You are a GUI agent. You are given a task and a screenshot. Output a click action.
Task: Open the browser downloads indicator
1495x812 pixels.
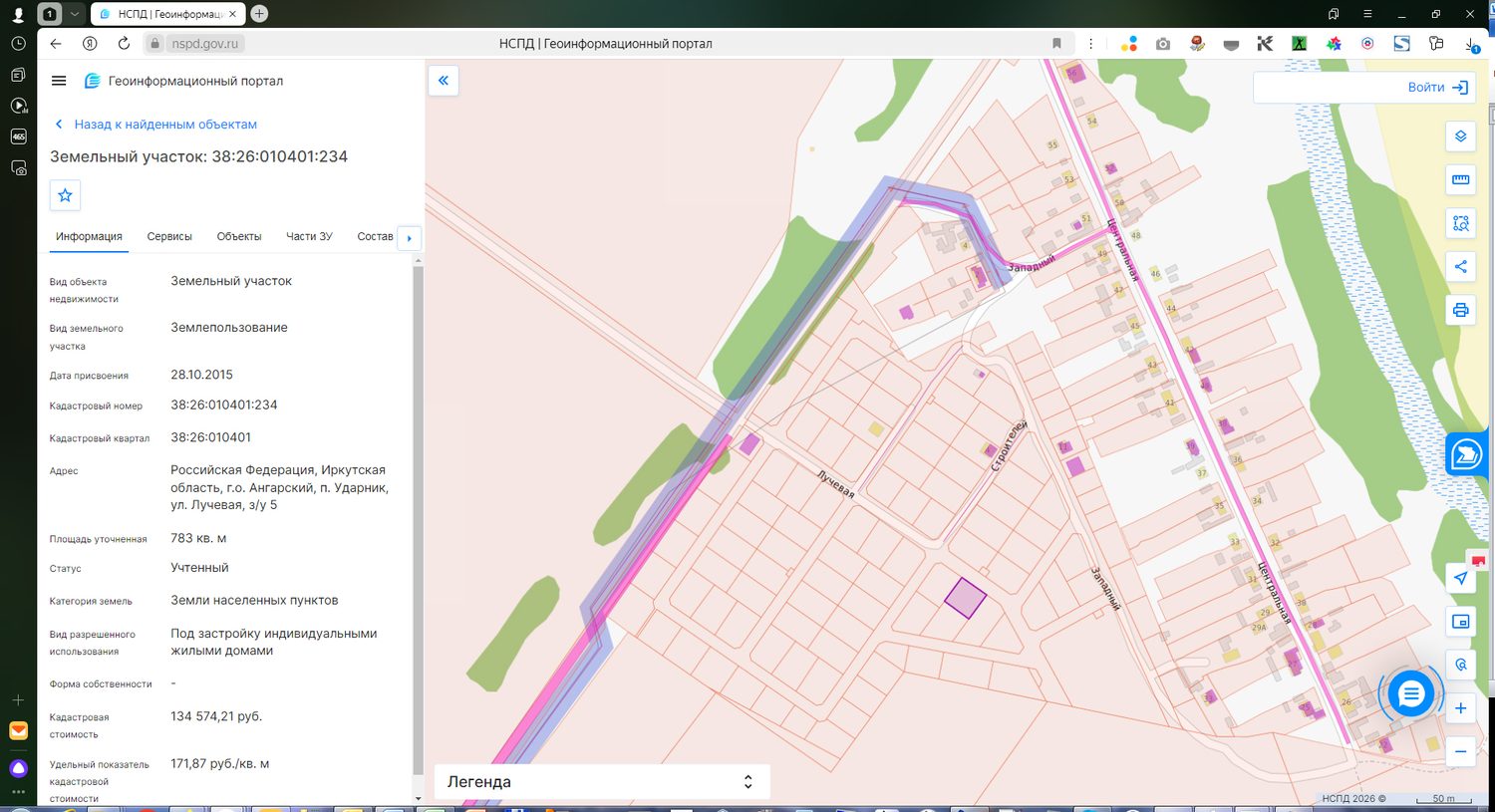tap(1471, 44)
